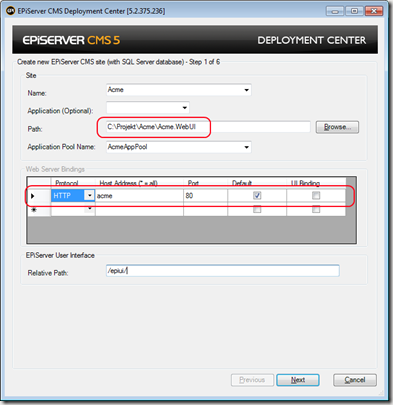Maximize the Deployment Center window
Viewport: 393px width, 405px height.
(x=354, y=11)
